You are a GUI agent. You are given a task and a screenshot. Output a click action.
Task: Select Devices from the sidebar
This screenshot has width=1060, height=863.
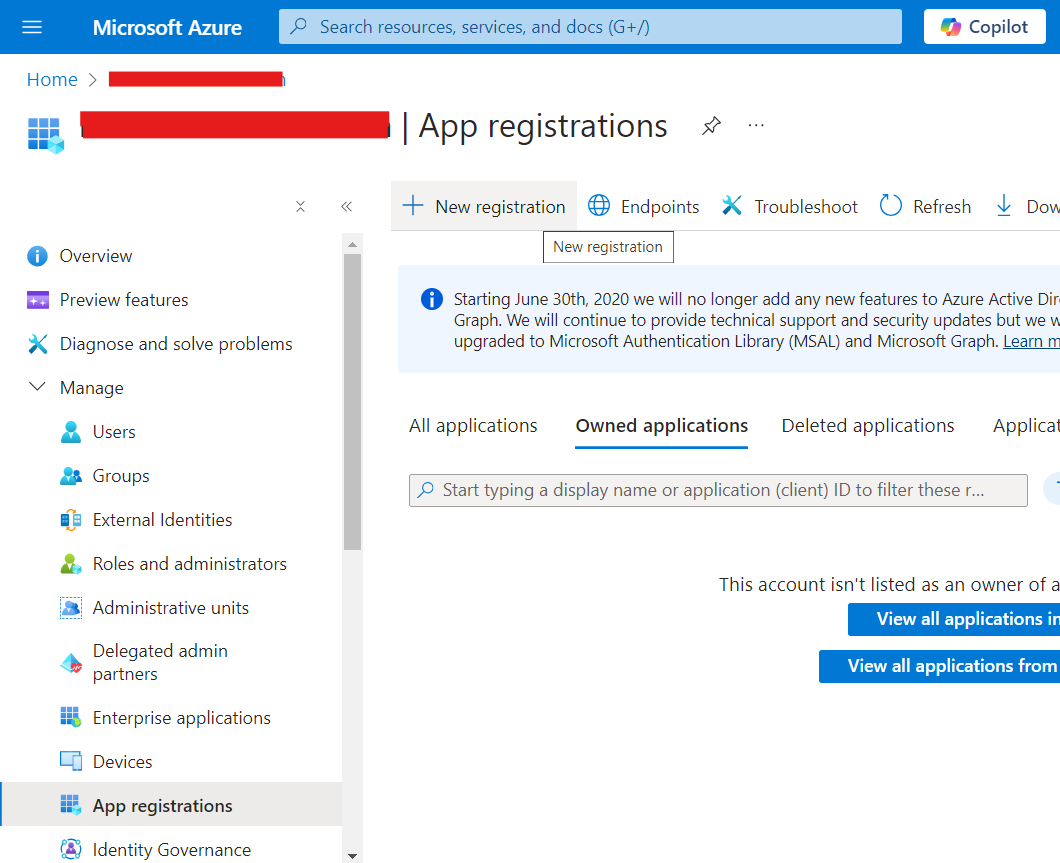click(122, 761)
